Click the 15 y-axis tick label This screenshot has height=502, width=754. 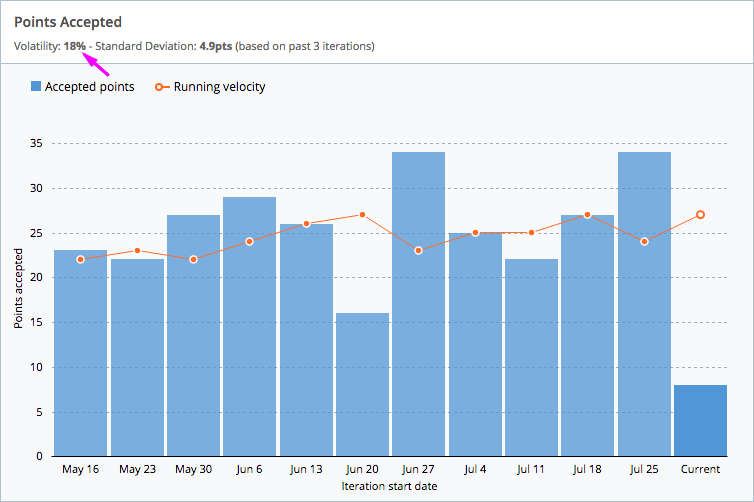37,322
